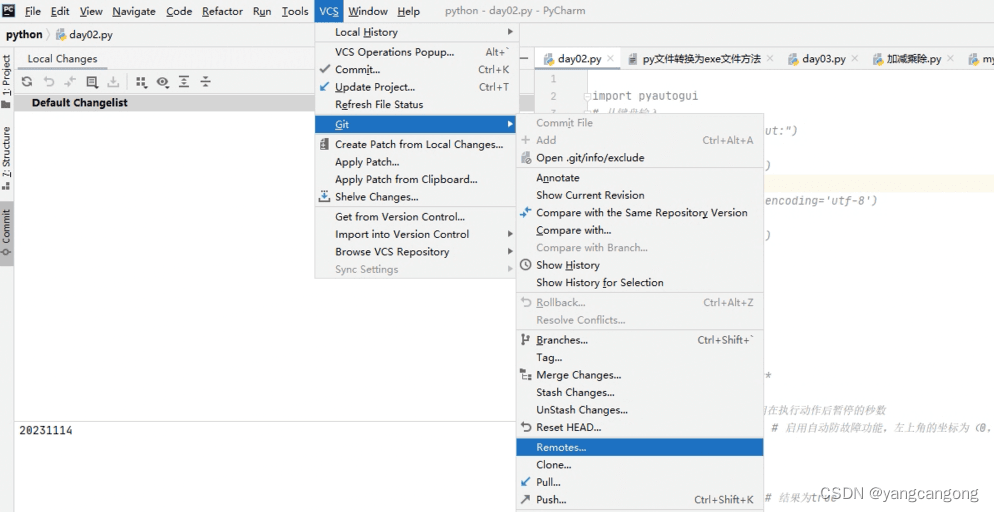994x512 pixels.
Task: Choose VCS Operations Popup
Action: [x=416, y=52]
